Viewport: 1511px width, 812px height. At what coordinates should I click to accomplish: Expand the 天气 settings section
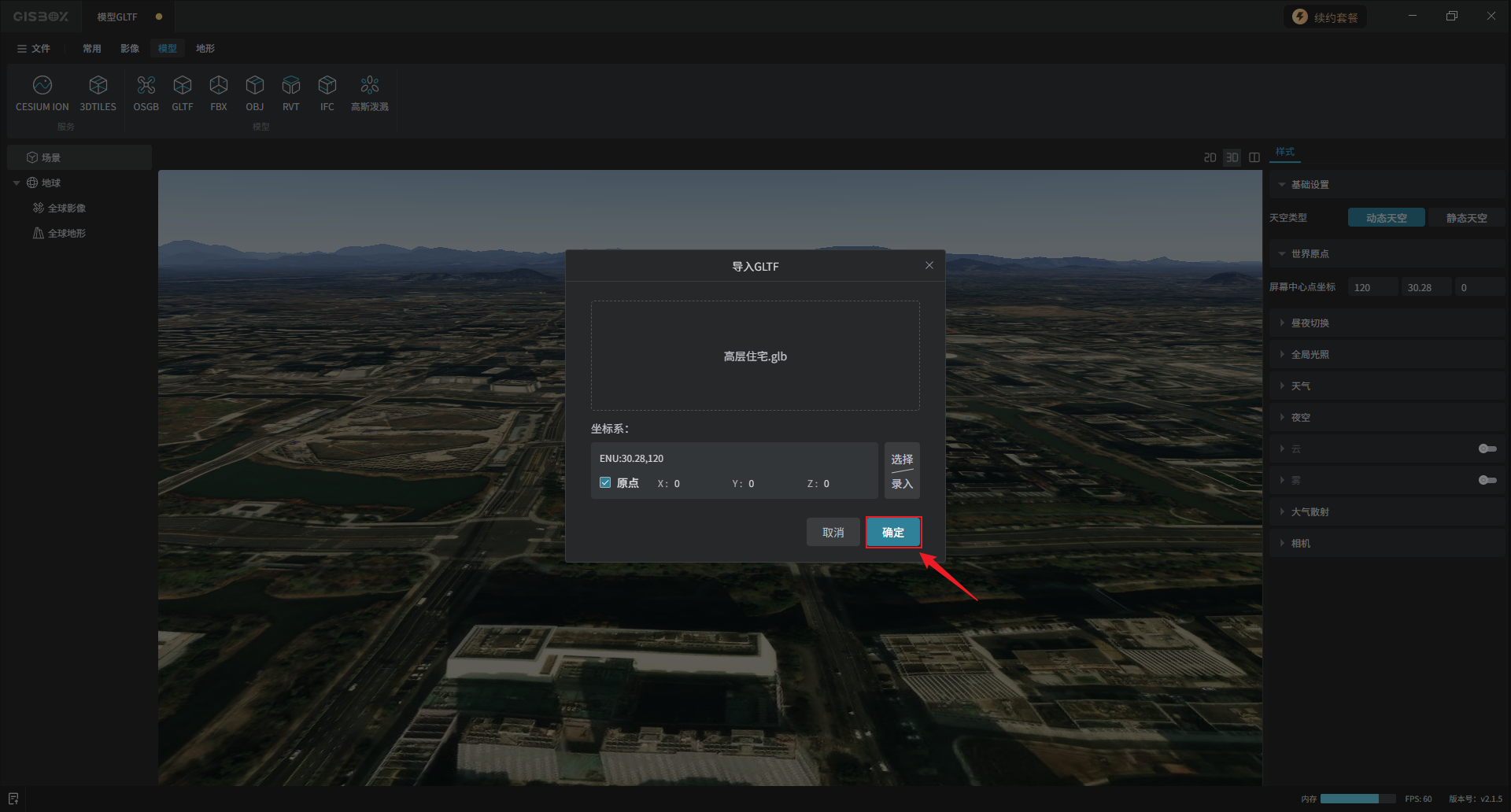tap(1300, 386)
